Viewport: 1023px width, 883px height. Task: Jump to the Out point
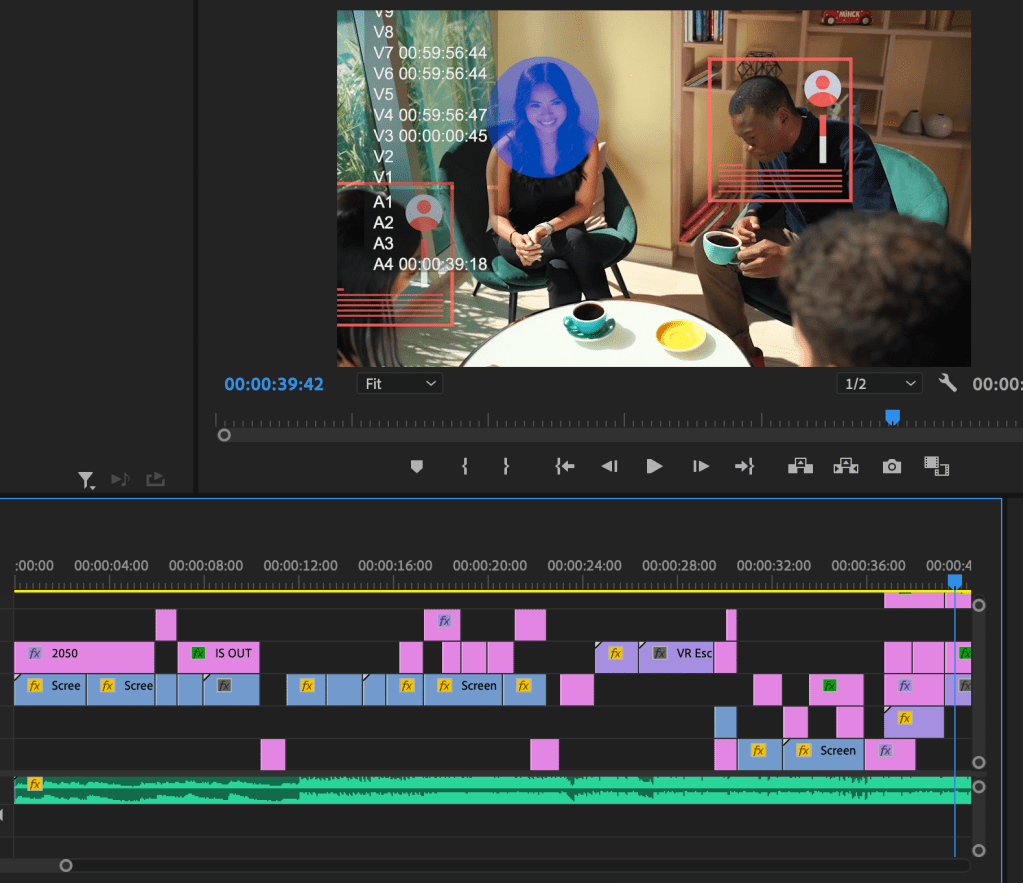tap(744, 466)
